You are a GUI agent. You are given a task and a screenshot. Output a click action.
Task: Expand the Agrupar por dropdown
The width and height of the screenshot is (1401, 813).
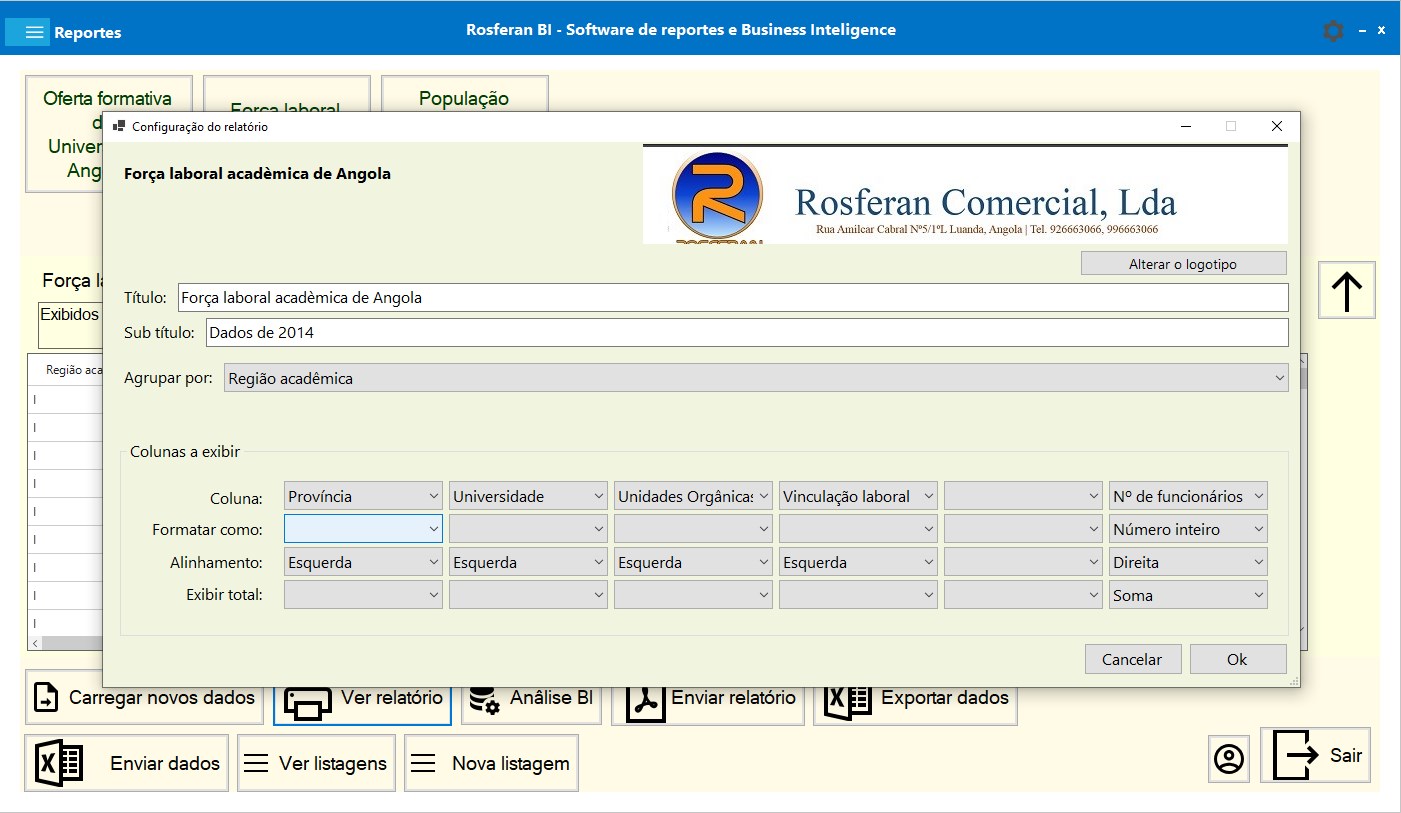(x=756, y=378)
